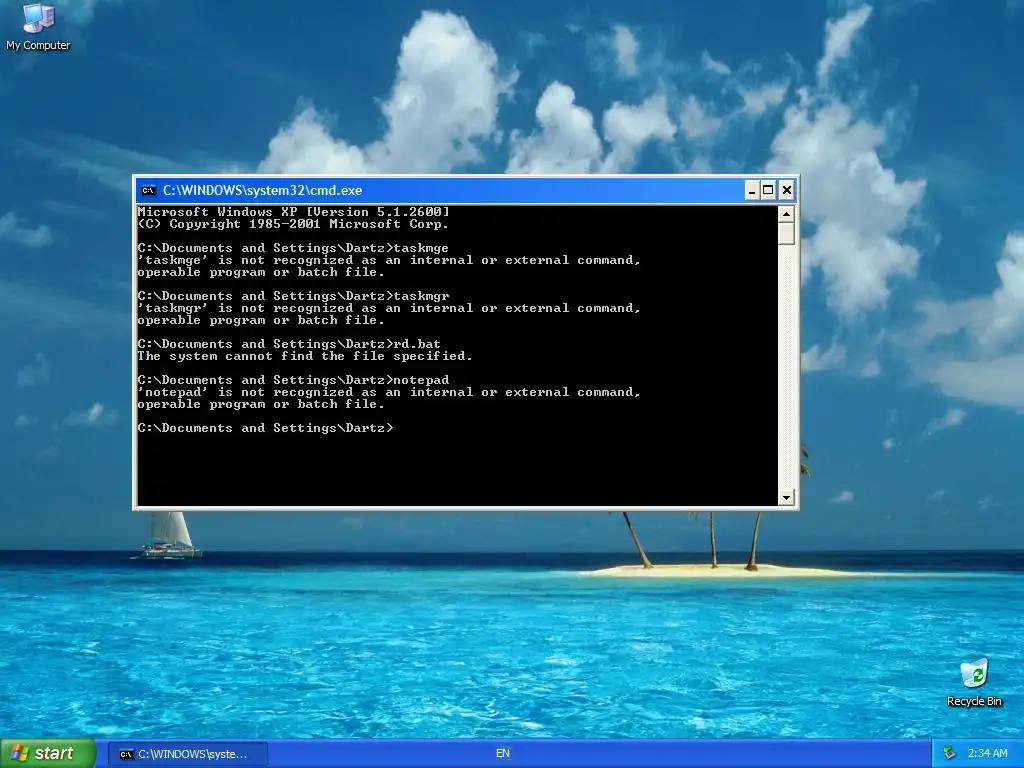Activate the C:\WINDOWS\syste... taskbar button
This screenshot has width=1024, height=768.
(187, 754)
